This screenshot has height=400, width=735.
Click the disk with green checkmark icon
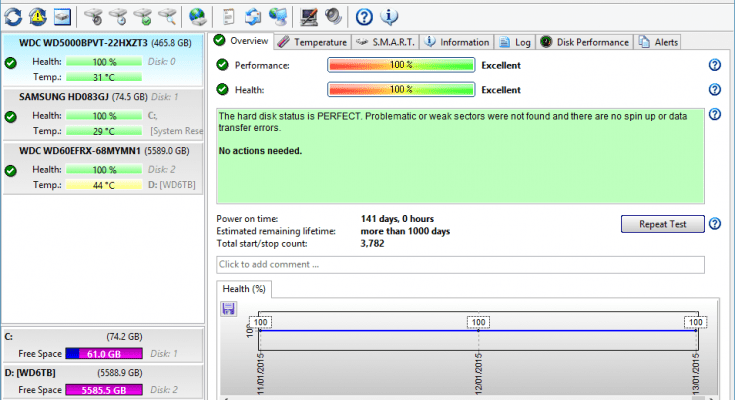coord(142,15)
